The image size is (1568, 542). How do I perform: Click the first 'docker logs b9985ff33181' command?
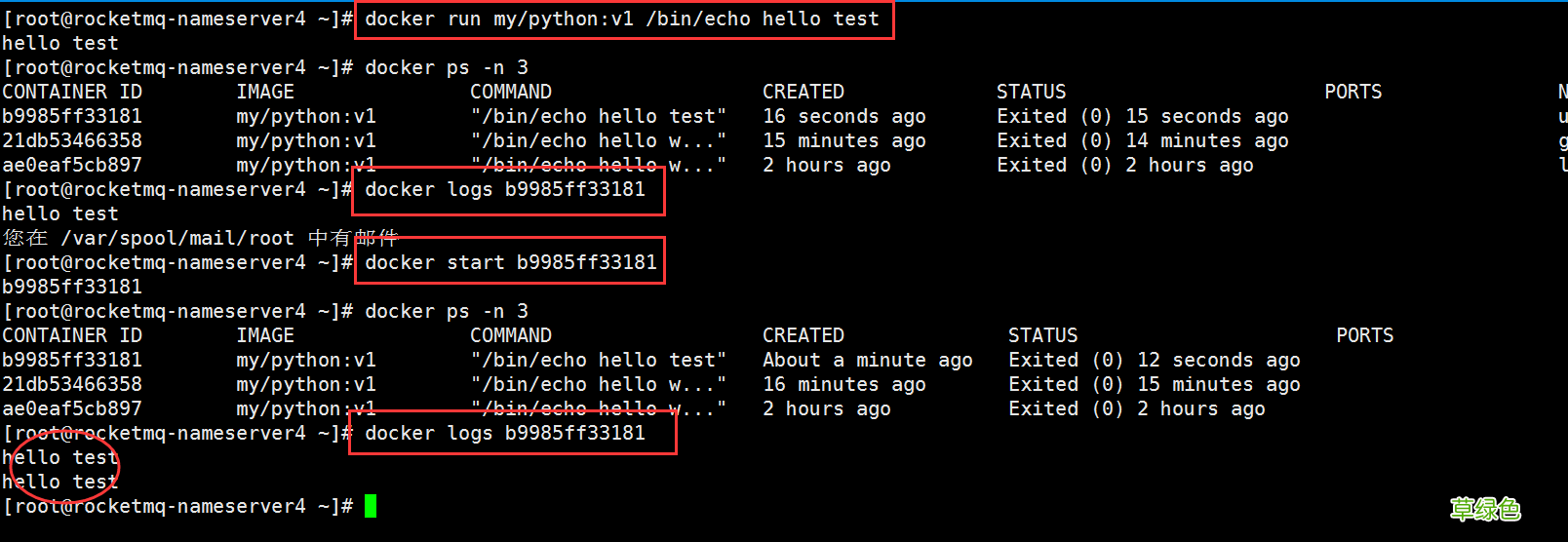(x=504, y=189)
